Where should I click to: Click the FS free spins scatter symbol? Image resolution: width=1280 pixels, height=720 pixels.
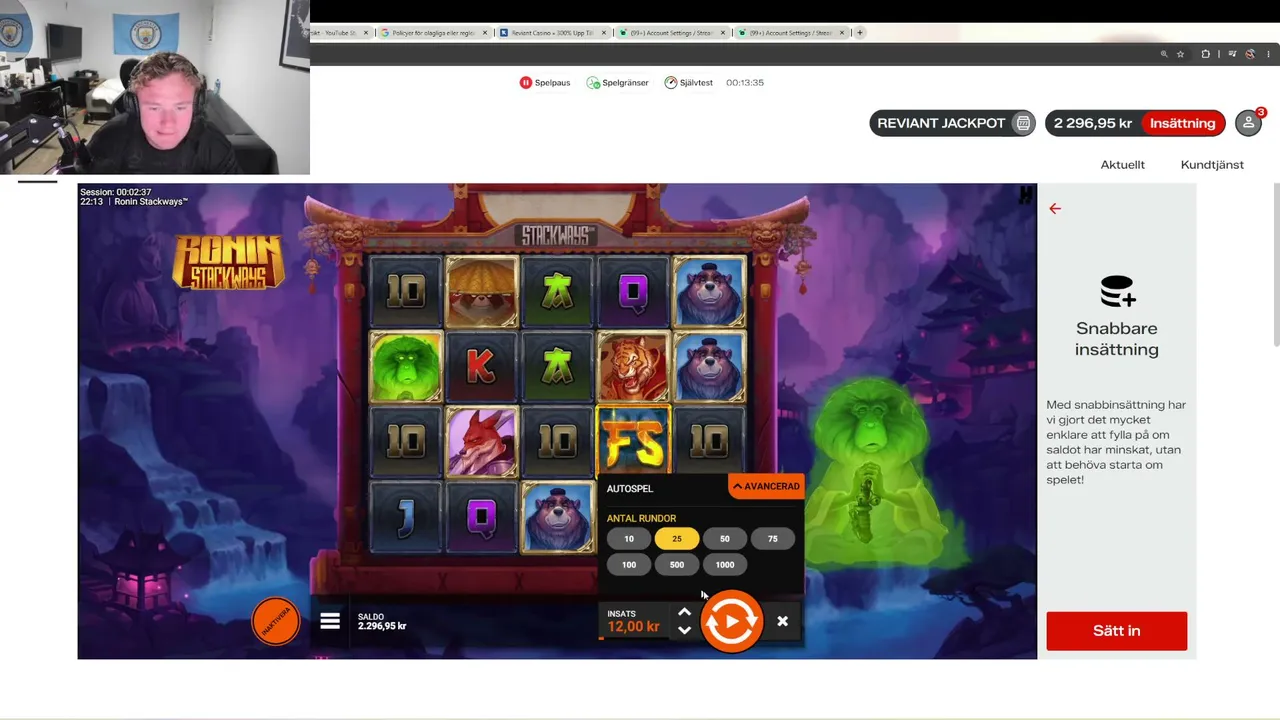tap(633, 441)
